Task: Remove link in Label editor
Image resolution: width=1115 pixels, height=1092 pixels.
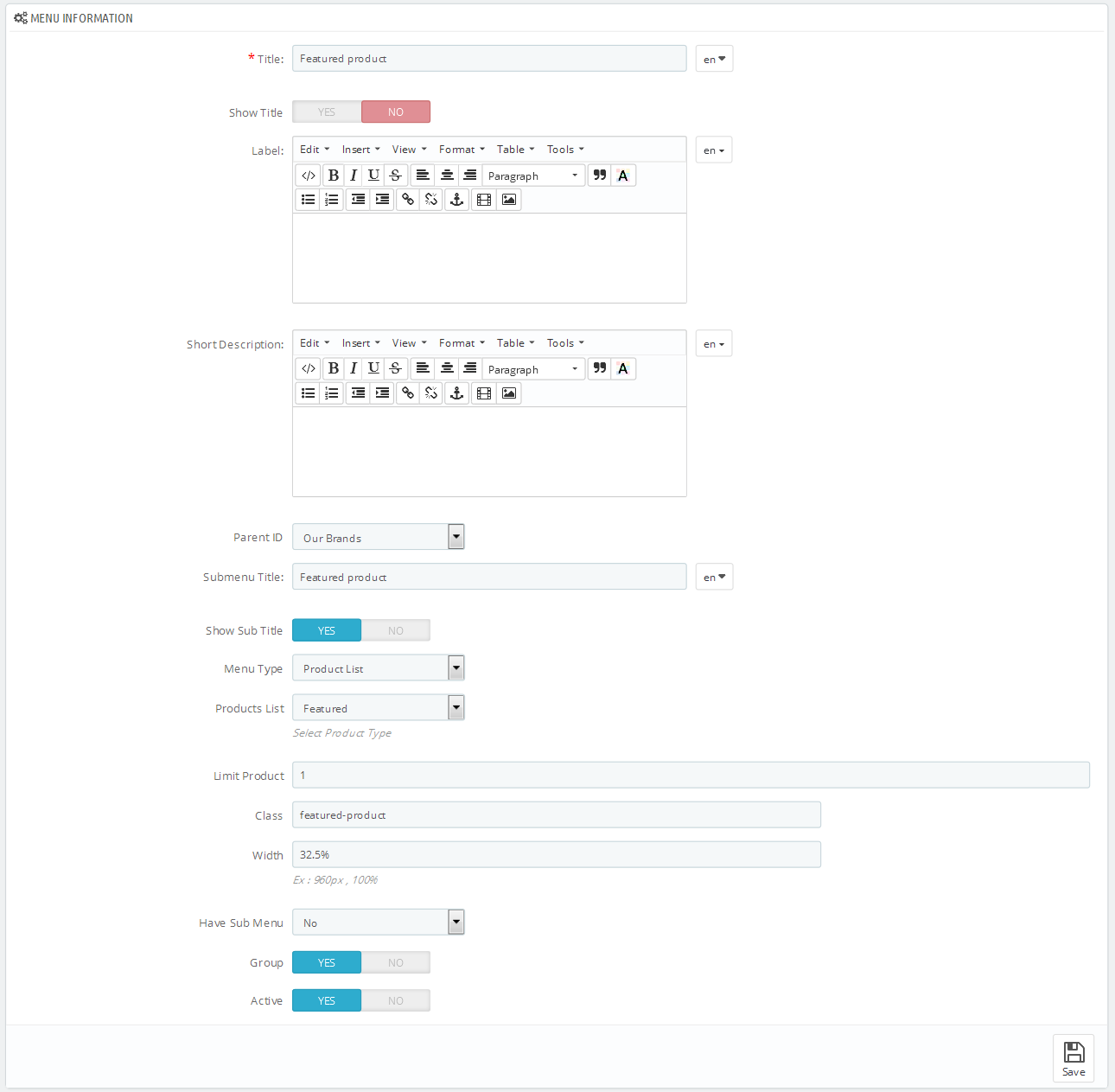Action: 431,200
